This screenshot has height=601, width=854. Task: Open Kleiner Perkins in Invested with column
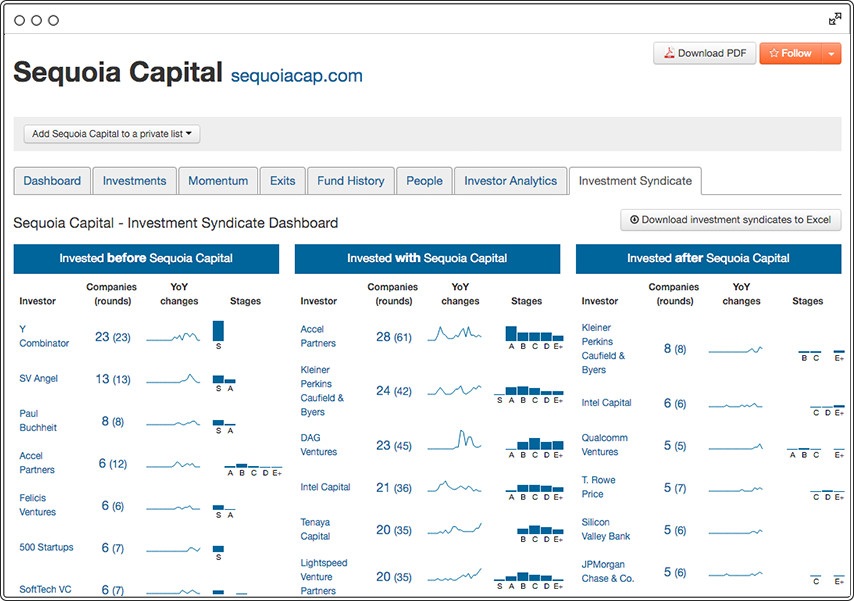click(322, 391)
